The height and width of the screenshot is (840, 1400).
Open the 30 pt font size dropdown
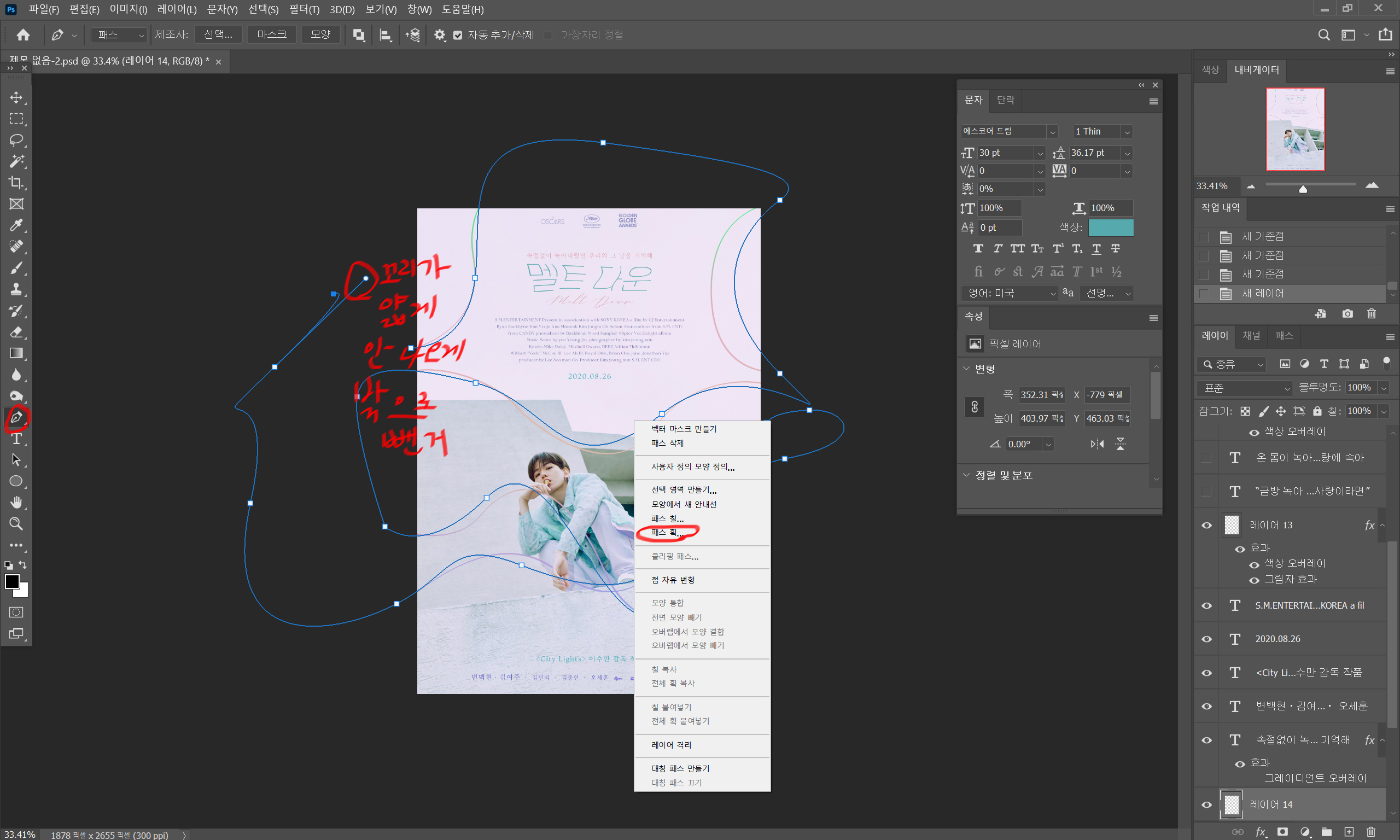click(x=1040, y=153)
